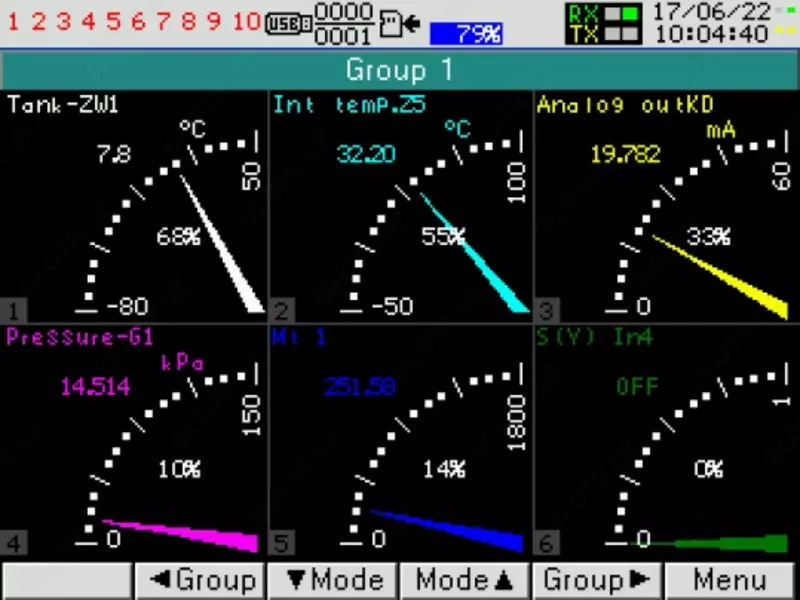
Task: Go to the next group
Action: coord(598,580)
